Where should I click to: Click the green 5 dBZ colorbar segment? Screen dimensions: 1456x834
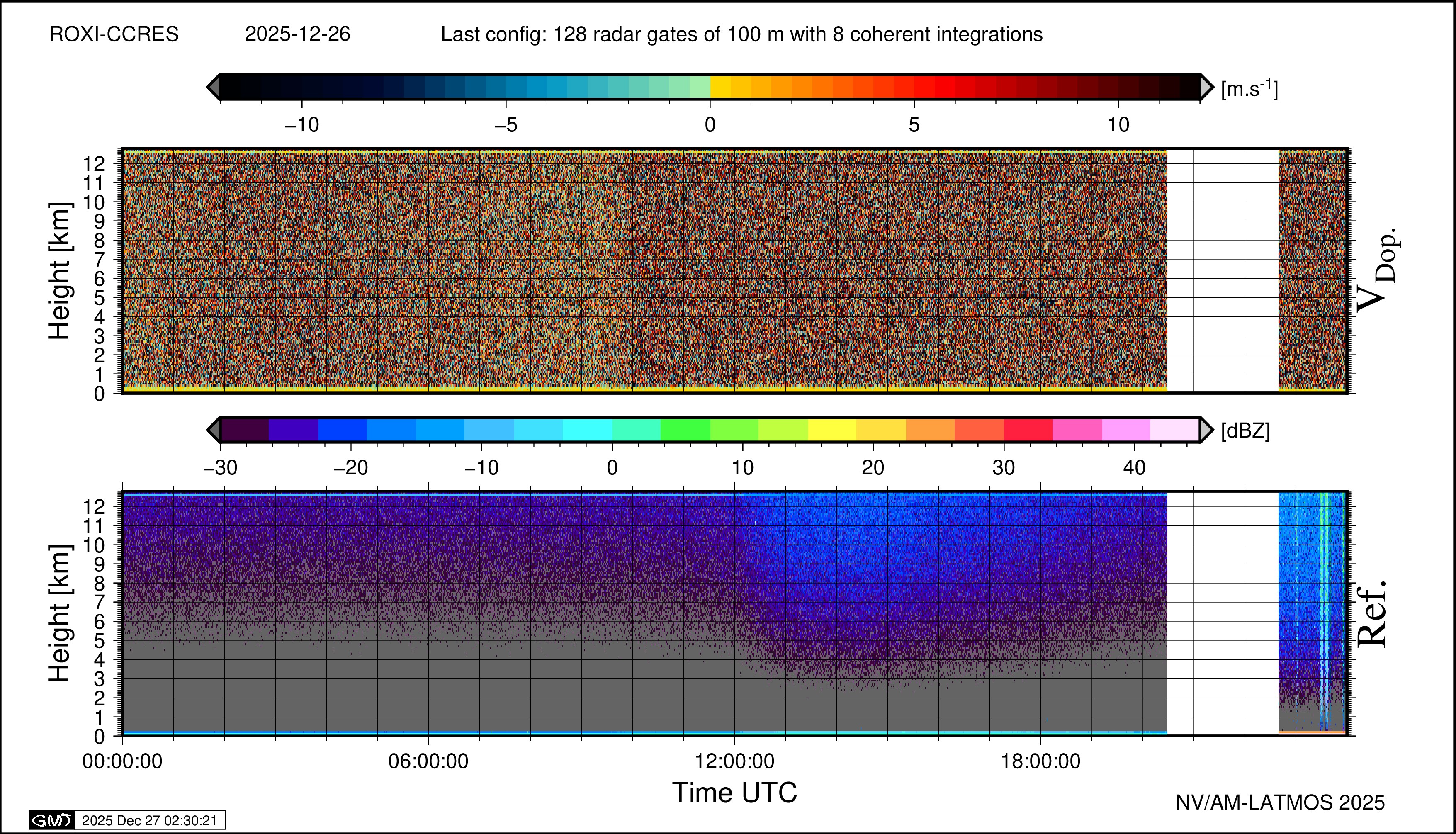685,430
